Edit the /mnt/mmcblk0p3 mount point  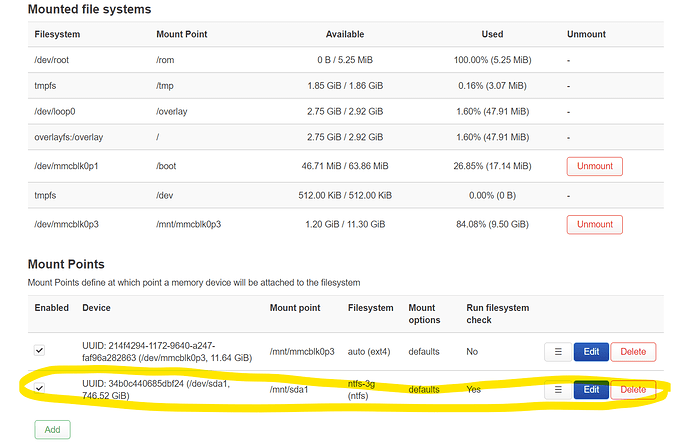point(591,352)
